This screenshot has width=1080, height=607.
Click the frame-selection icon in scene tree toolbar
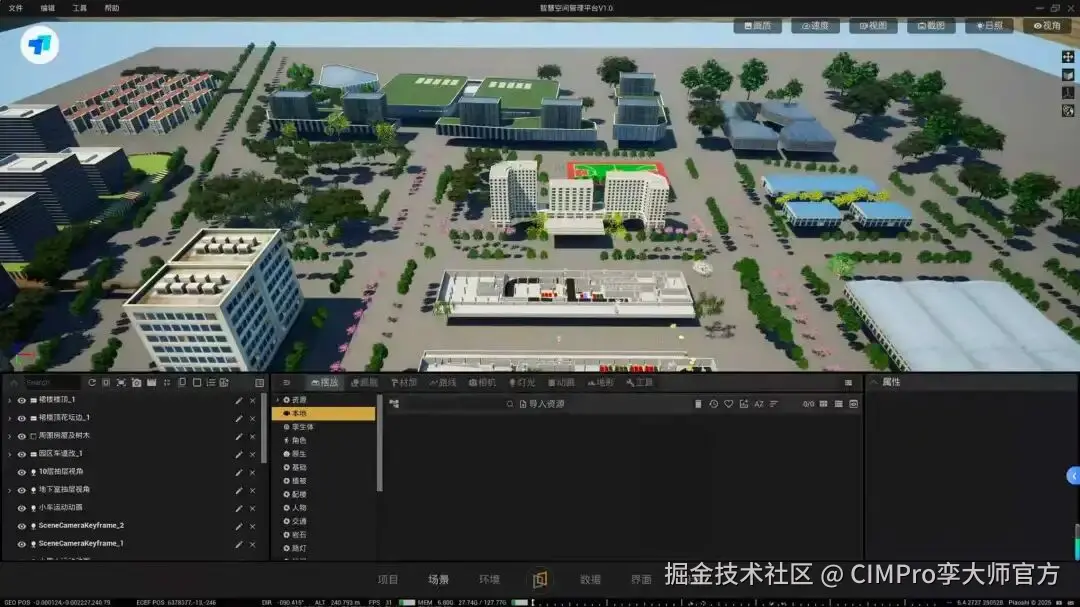pos(121,382)
